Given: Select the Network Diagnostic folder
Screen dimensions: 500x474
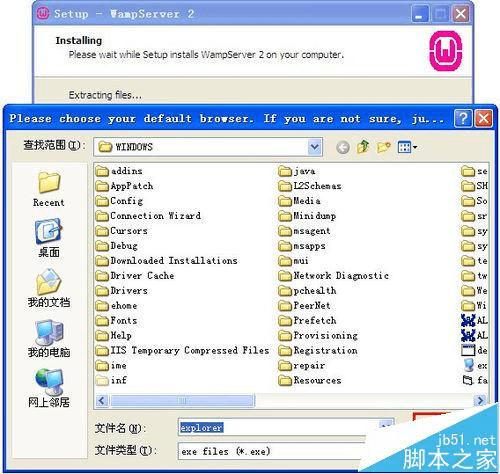Looking at the screenshot, I should click(333, 276).
